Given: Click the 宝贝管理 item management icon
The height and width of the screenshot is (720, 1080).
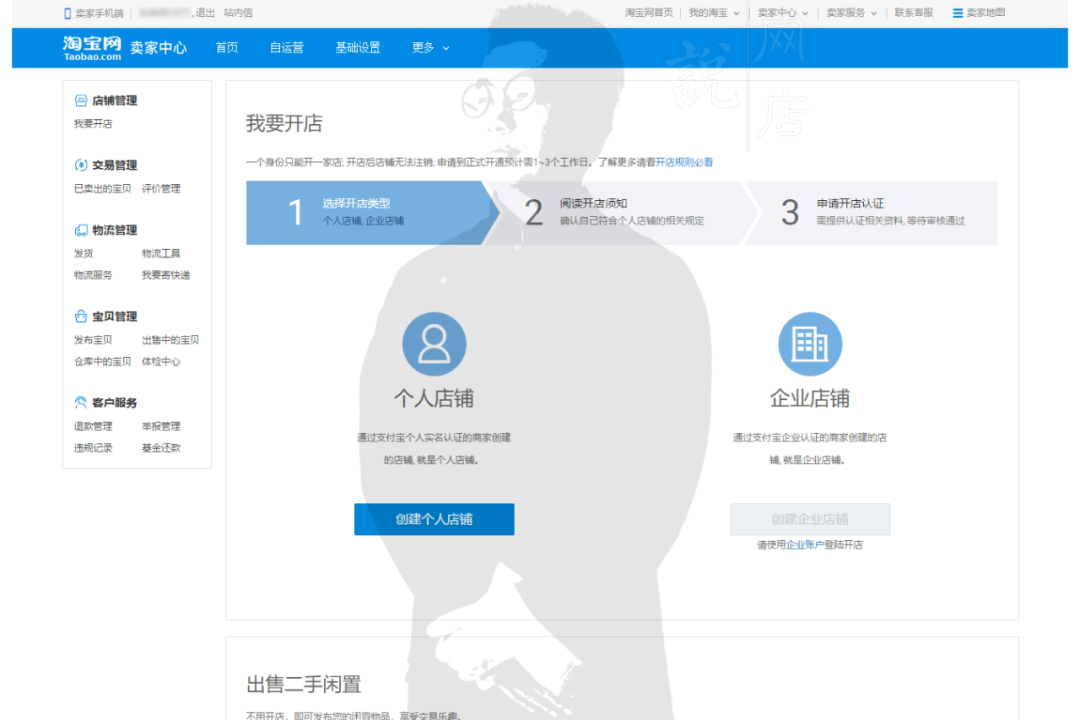Looking at the screenshot, I should (82, 316).
